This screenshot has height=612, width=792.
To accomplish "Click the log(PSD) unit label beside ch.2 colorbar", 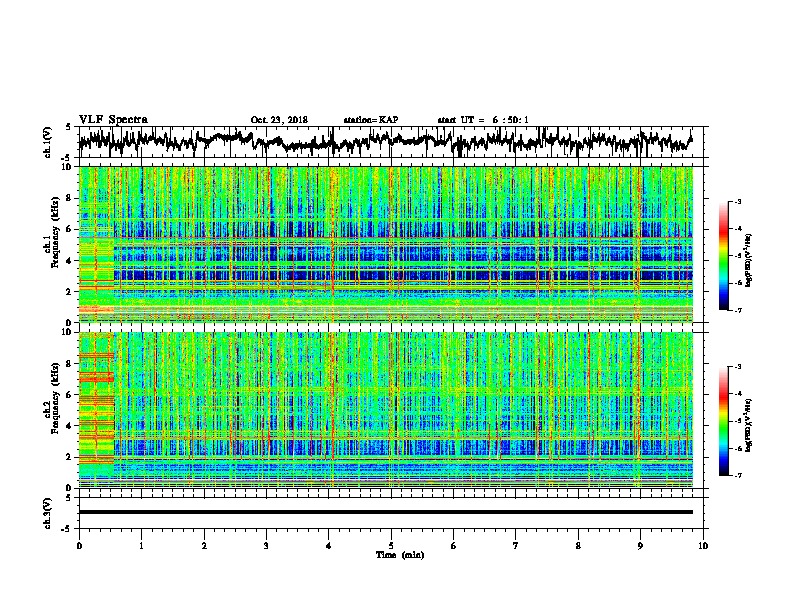I will tap(749, 425).
